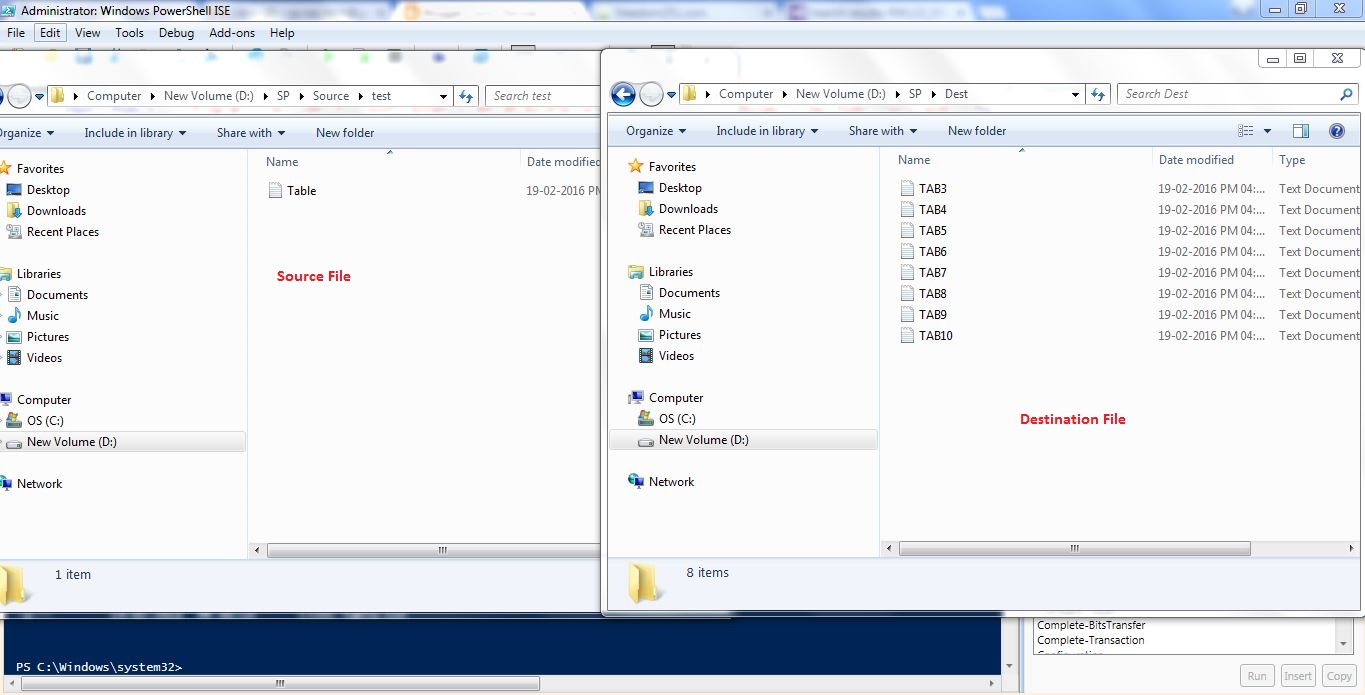Open the Tools menu
Screen dimensions: 1365x695
coord(129,32)
